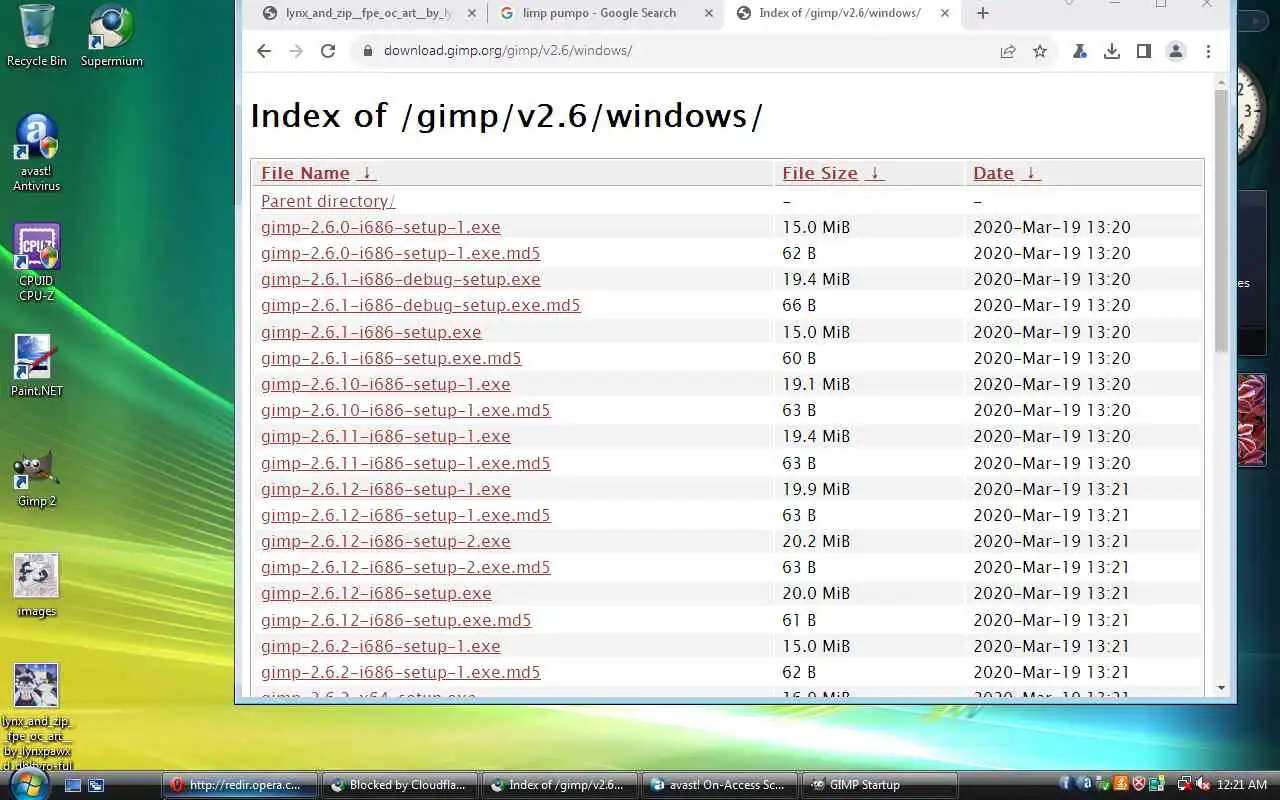Image resolution: width=1280 pixels, height=800 pixels.
Task: Switch to Blocked by Cloudflare taskbar window
Action: coord(400,785)
